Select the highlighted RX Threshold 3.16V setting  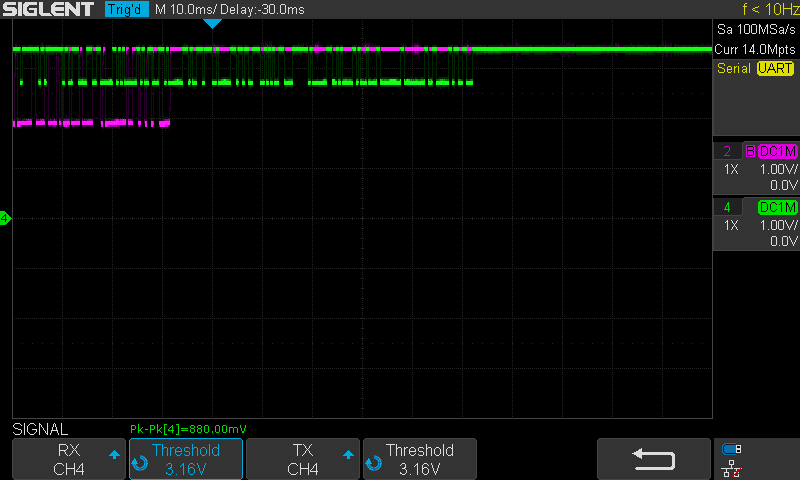186,459
